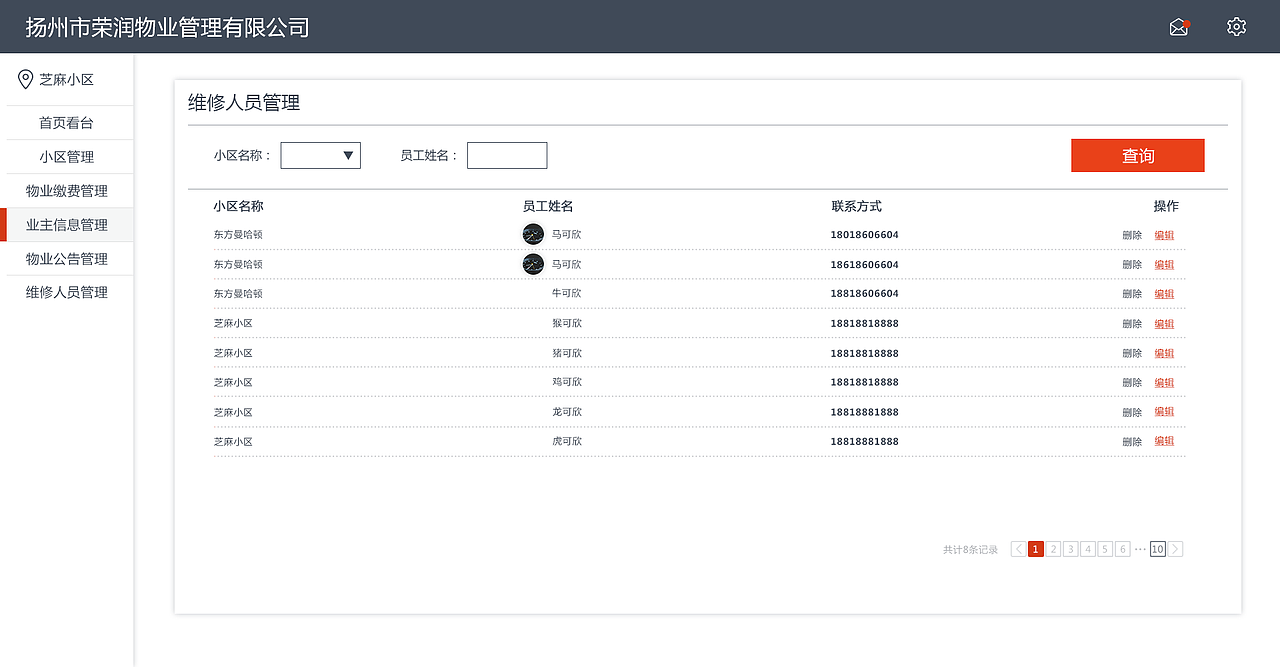
Task: Delete the row with phone 18018606604
Action: click(x=1132, y=235)
